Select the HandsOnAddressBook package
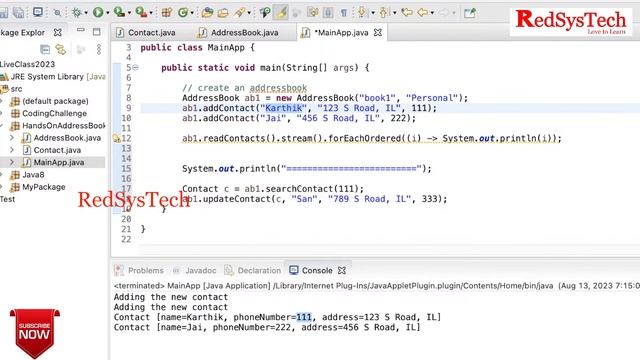This screenshot has height=360, width=640. tap(58, 126)
